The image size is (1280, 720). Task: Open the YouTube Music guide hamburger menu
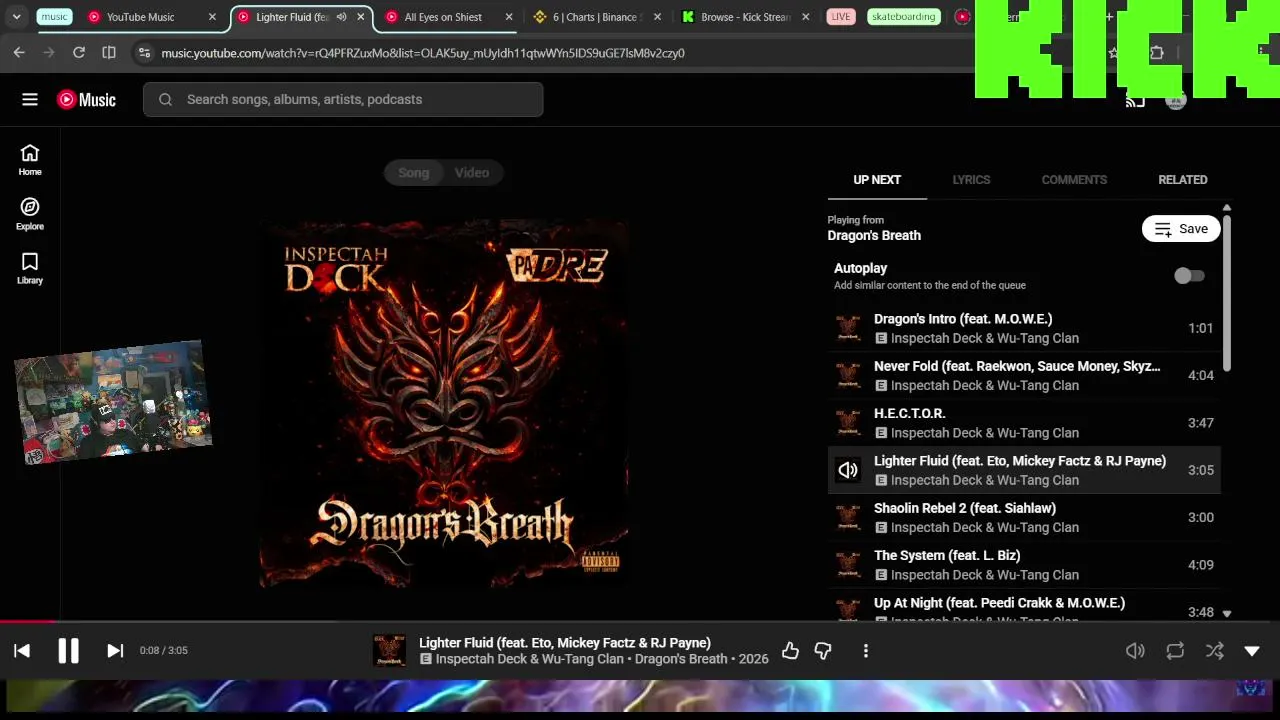pyautogui.click(x=30, y=99)
